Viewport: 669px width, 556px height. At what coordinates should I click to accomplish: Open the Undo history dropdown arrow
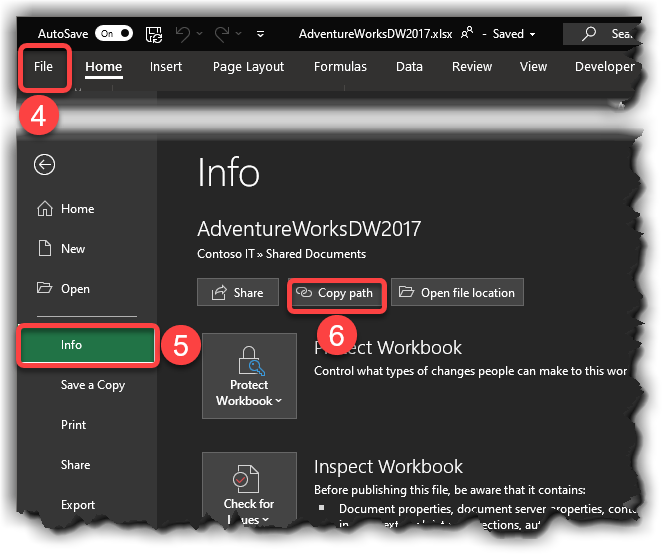(200, 33)
